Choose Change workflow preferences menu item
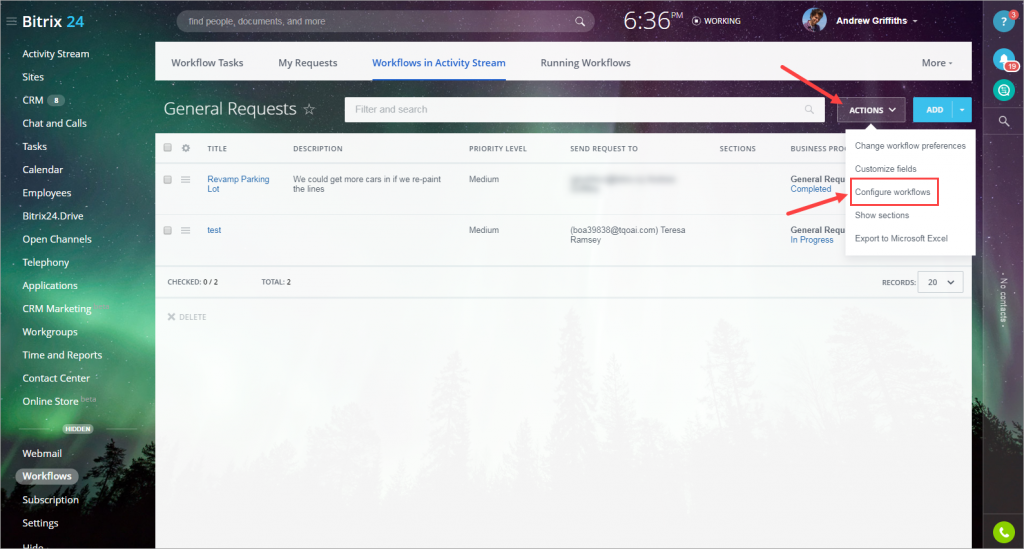Screen dimensions: 1024x549 click(x=910, y=146)
